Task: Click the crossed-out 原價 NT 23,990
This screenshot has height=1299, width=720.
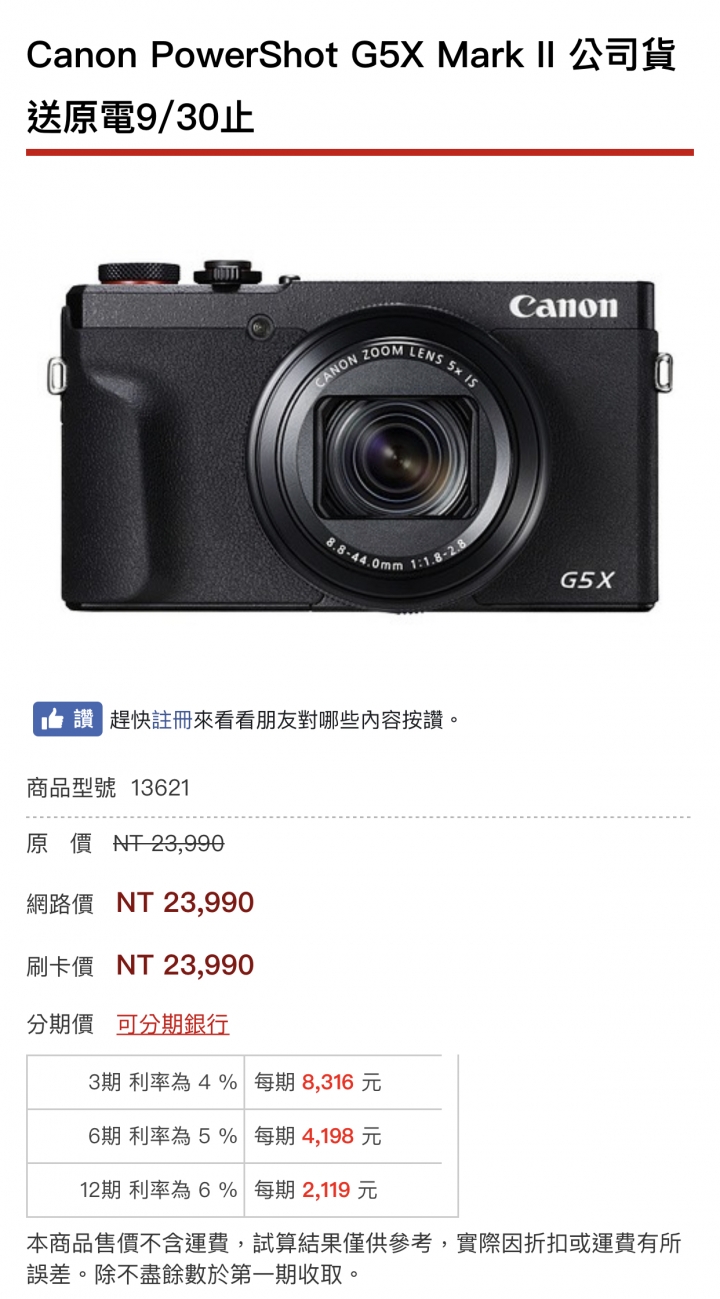Action: coord(168,844)
